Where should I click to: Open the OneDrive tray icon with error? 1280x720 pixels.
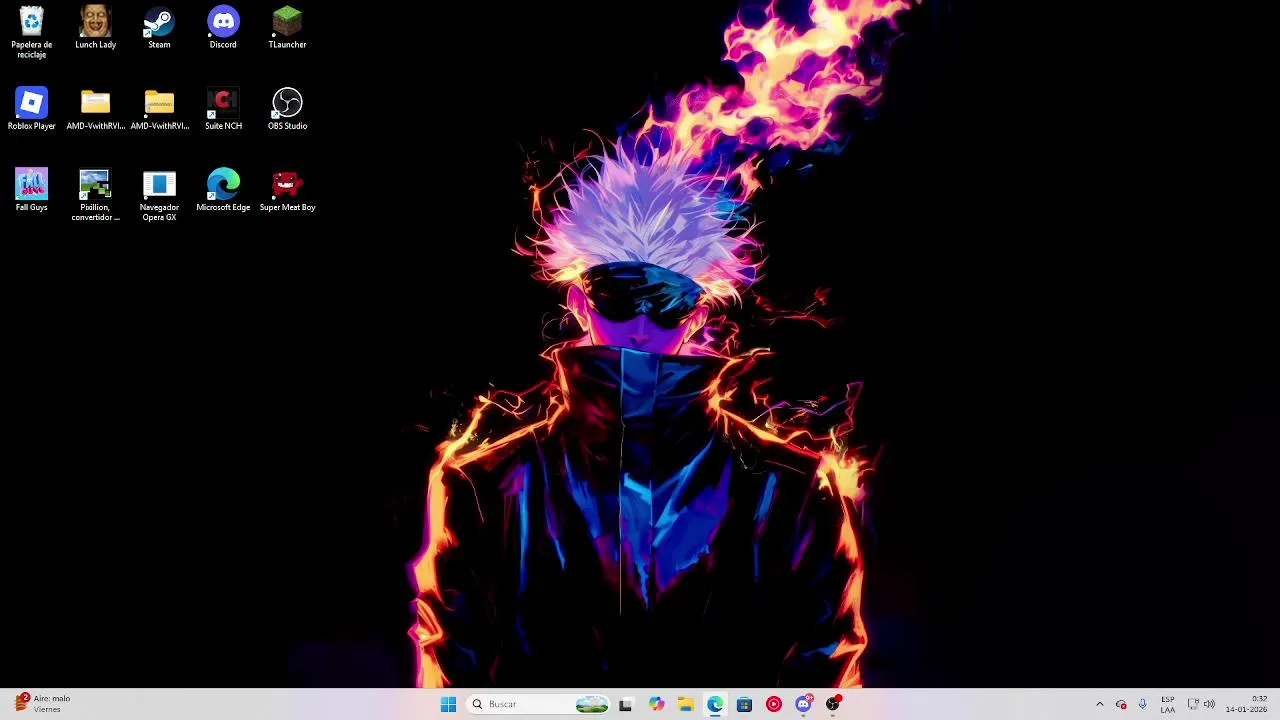point(1121,704)
